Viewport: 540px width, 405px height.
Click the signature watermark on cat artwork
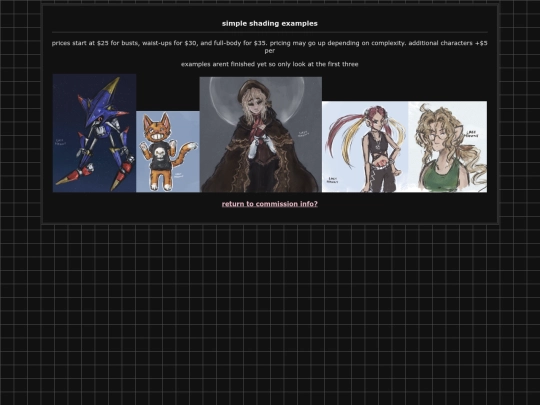pos(178,175)
